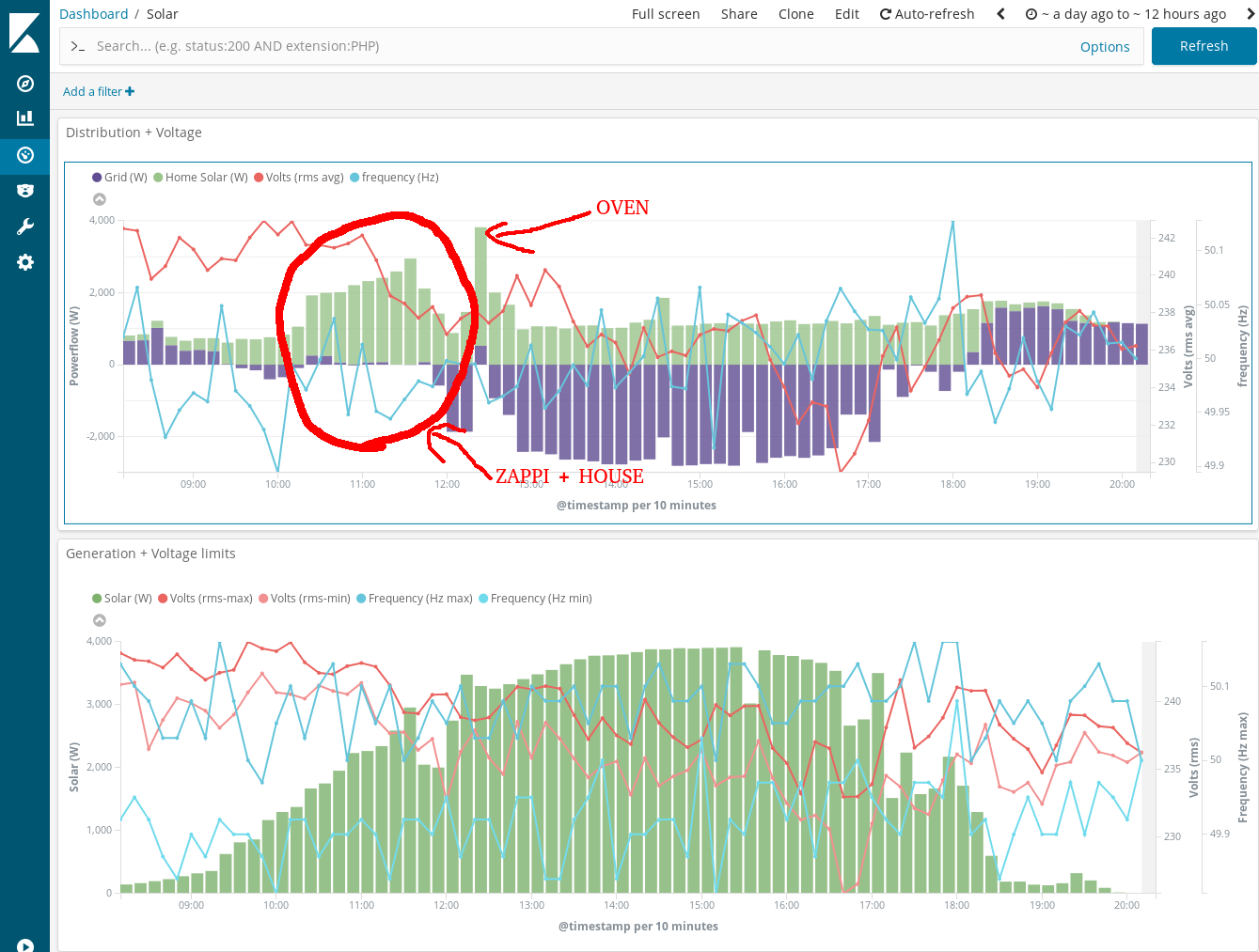Click Edit in the top menu

coord(847,14)
